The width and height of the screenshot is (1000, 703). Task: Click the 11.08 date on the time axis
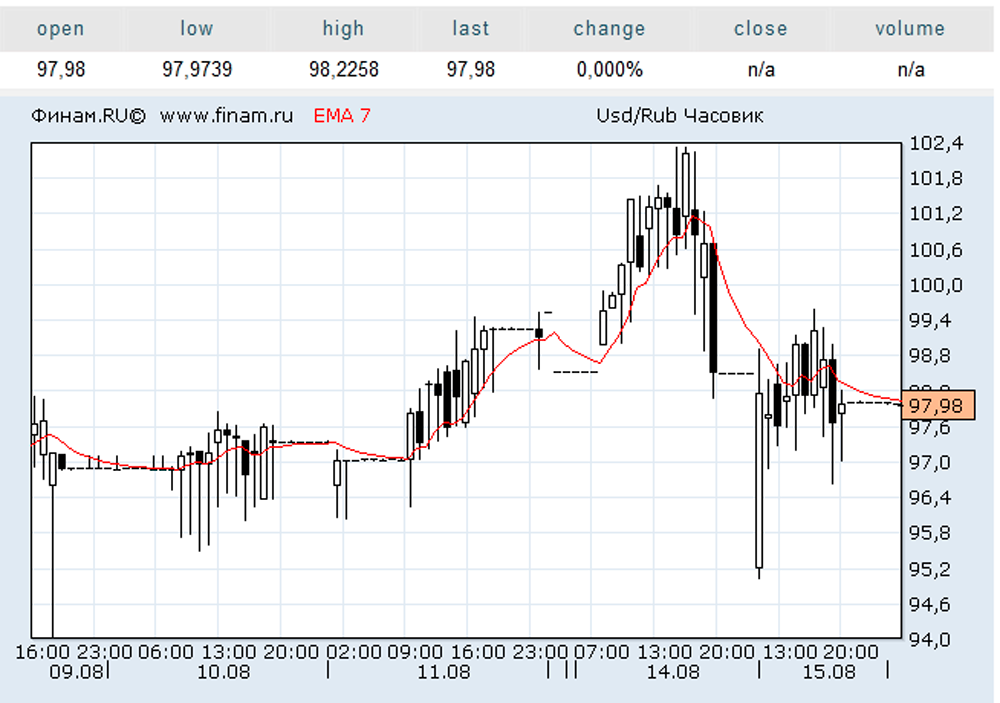tap(444, 672)
